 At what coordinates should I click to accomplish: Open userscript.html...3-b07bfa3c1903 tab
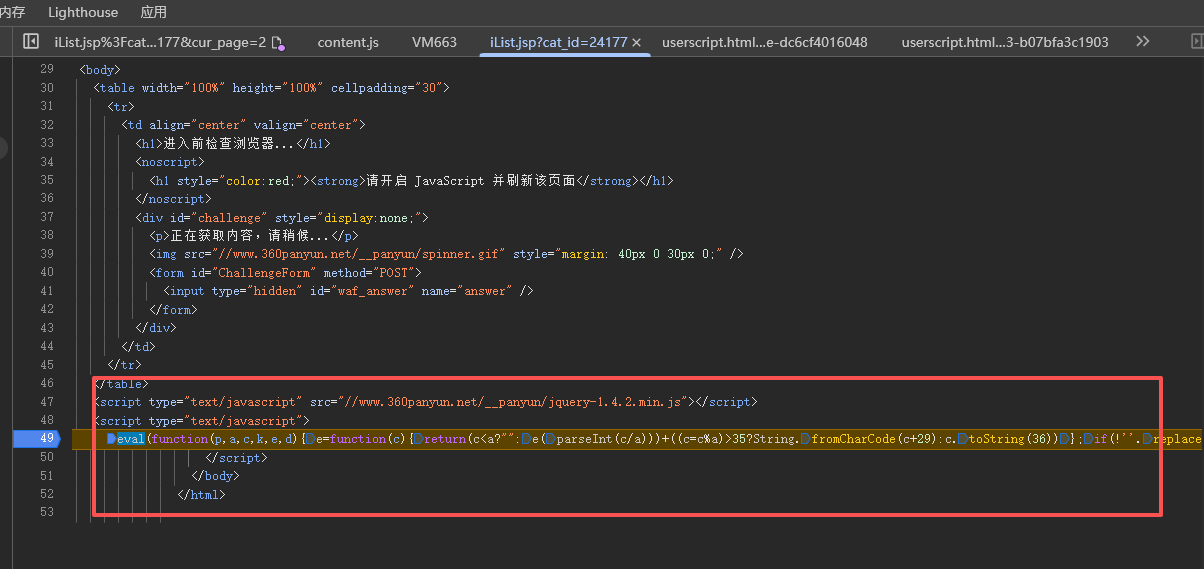[1005, 42]
